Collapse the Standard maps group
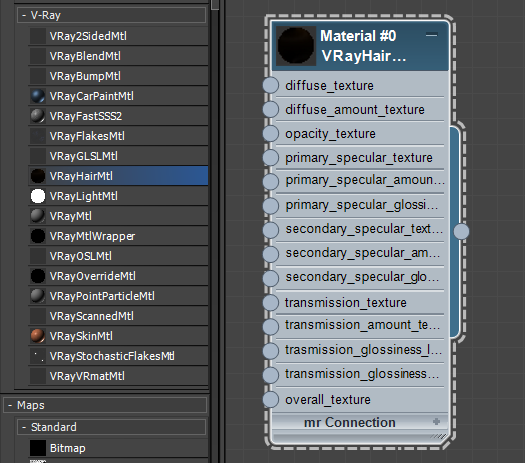525x463 pixels. pos(24,427)
